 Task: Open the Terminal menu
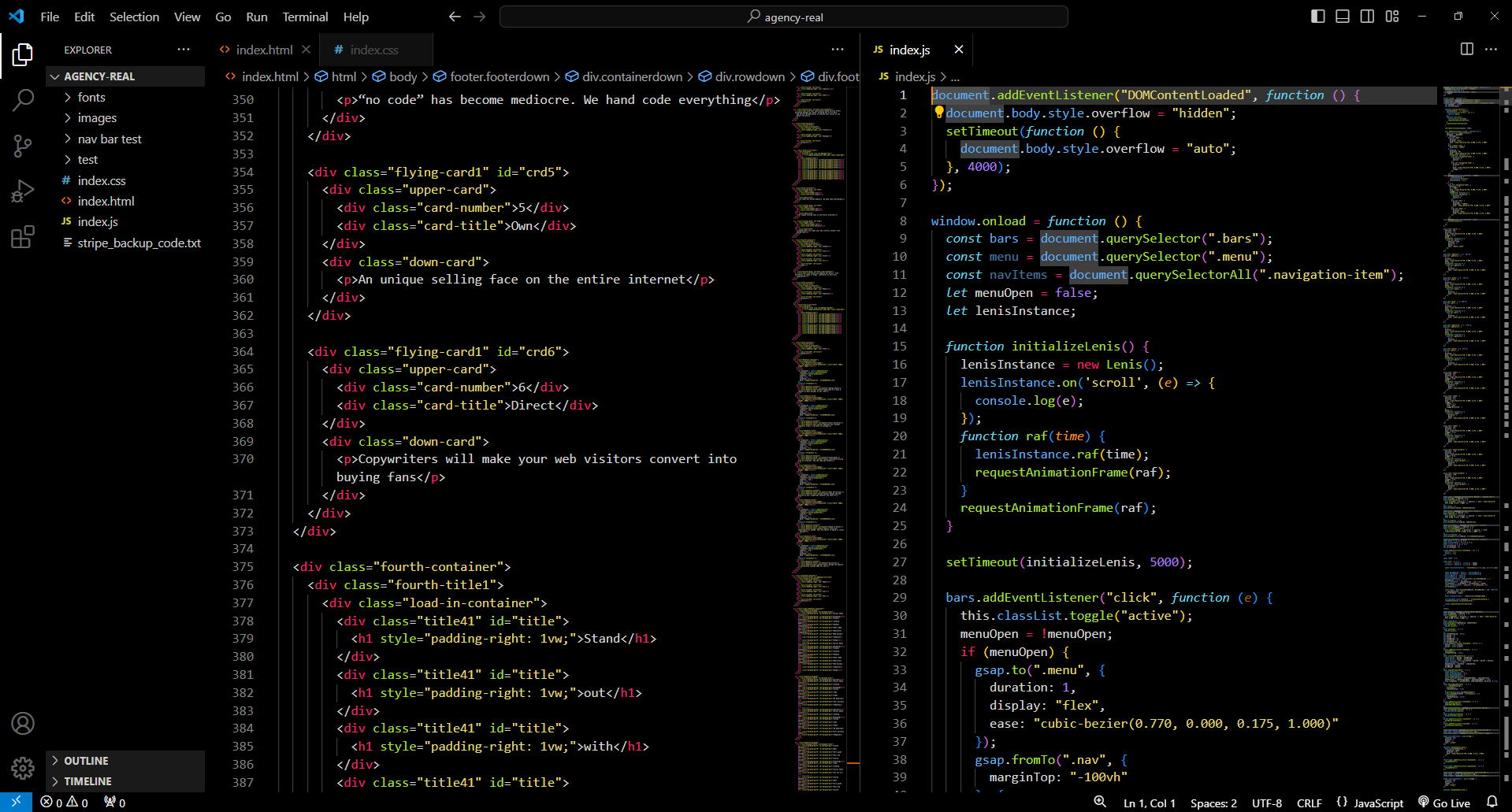tap(305, 17)
